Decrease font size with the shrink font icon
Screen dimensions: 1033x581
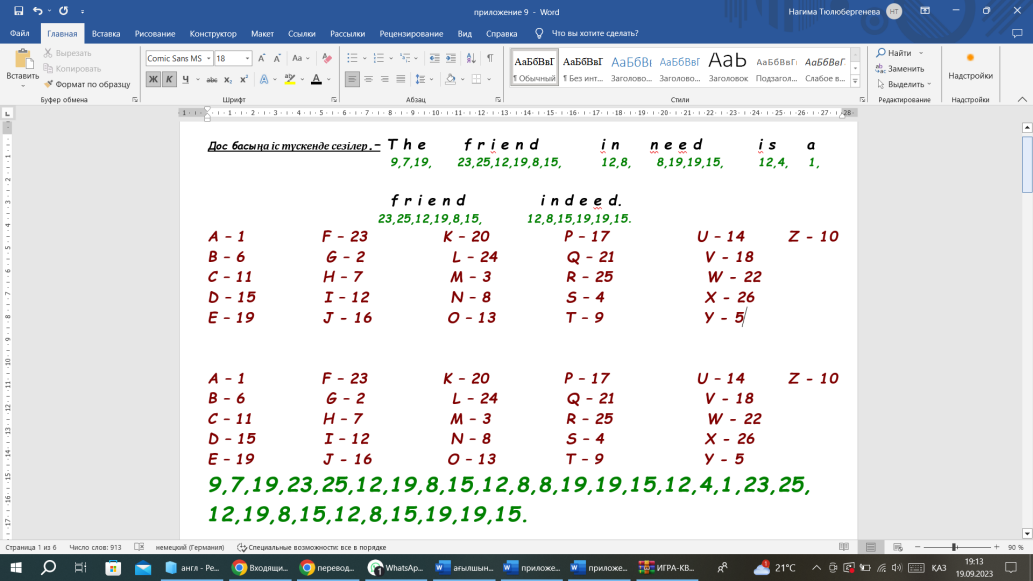pos(277,58)
